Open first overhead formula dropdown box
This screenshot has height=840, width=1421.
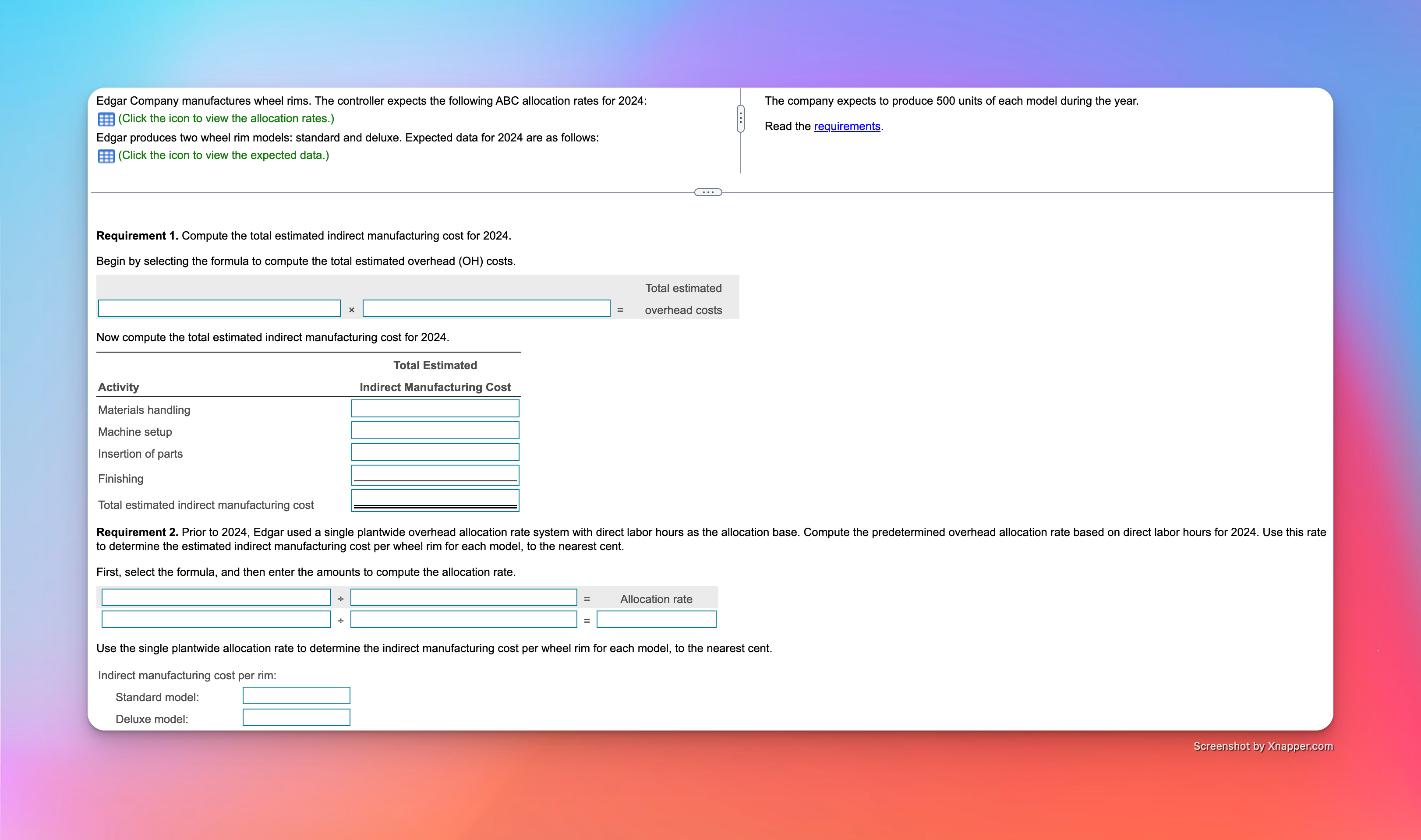click(219, 308)
